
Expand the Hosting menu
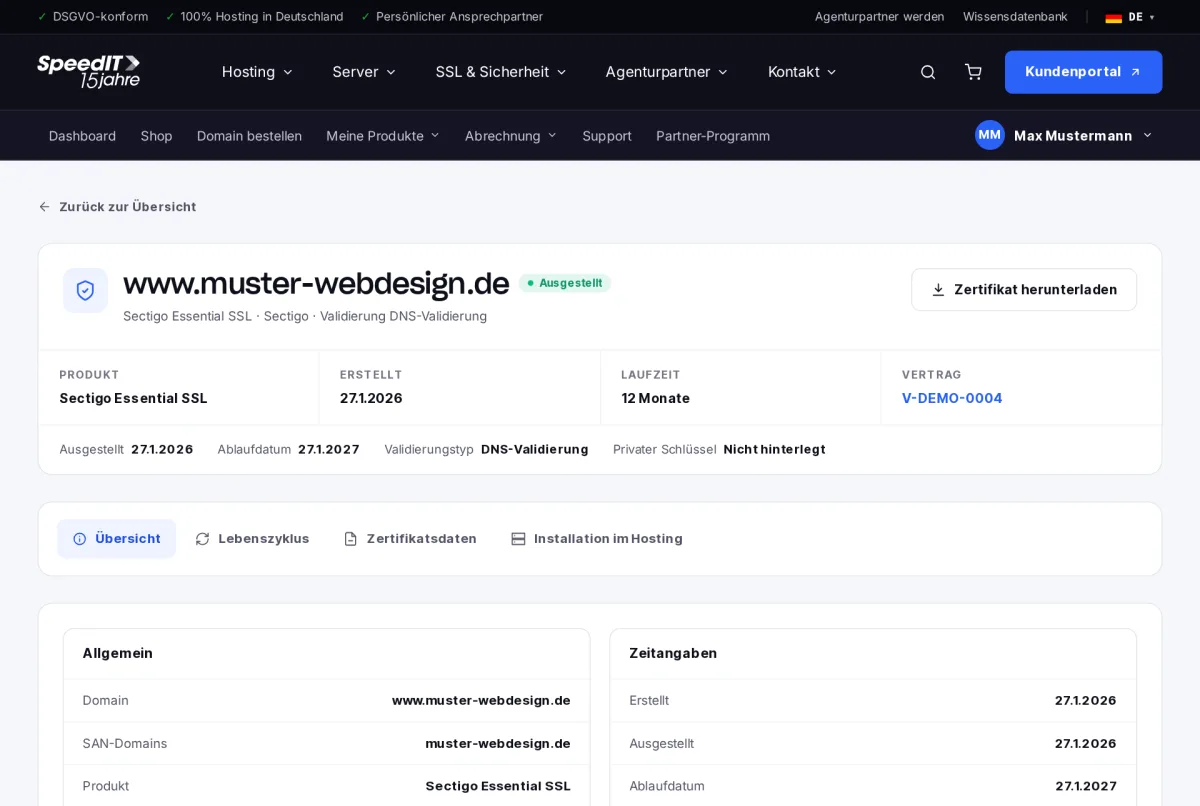(x=257, y=72)
